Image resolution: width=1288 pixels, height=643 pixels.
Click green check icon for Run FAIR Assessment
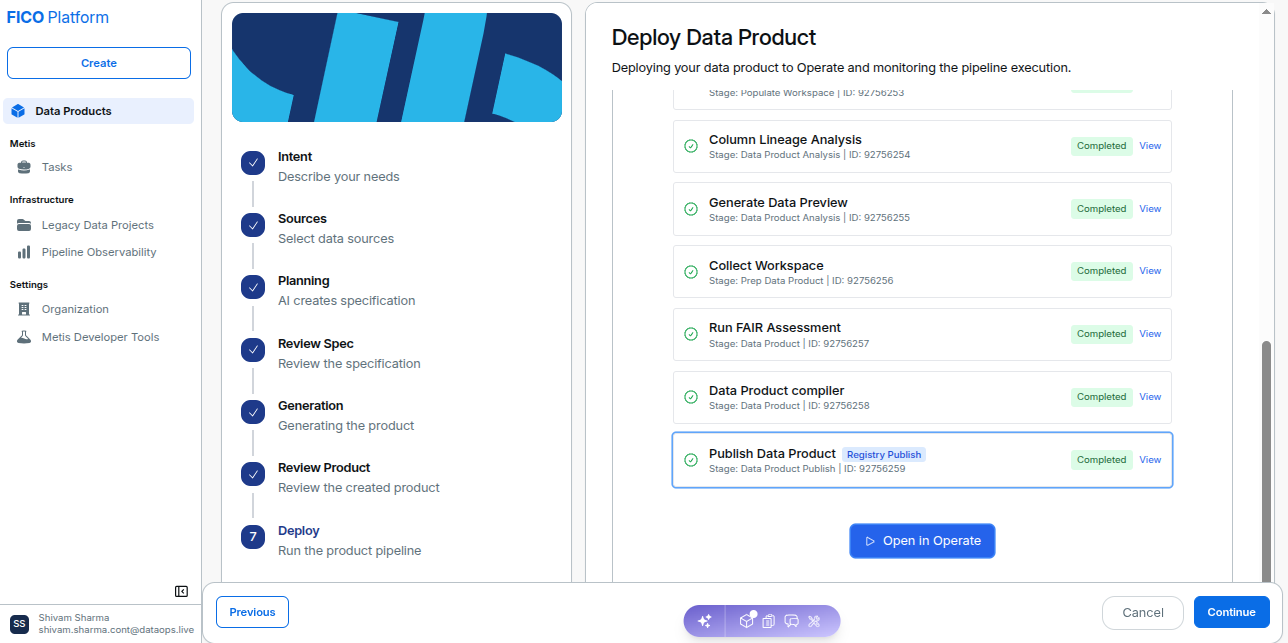(x=691, y=334)
